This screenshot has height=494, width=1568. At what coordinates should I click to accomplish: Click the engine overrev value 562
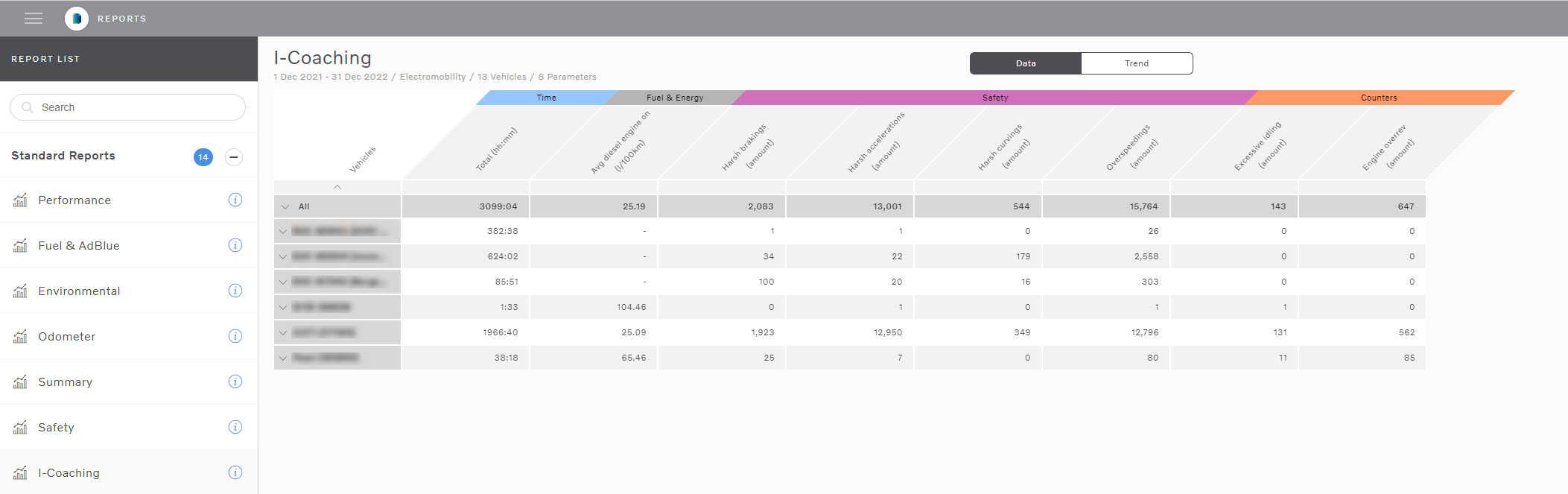coord(1407,332)
